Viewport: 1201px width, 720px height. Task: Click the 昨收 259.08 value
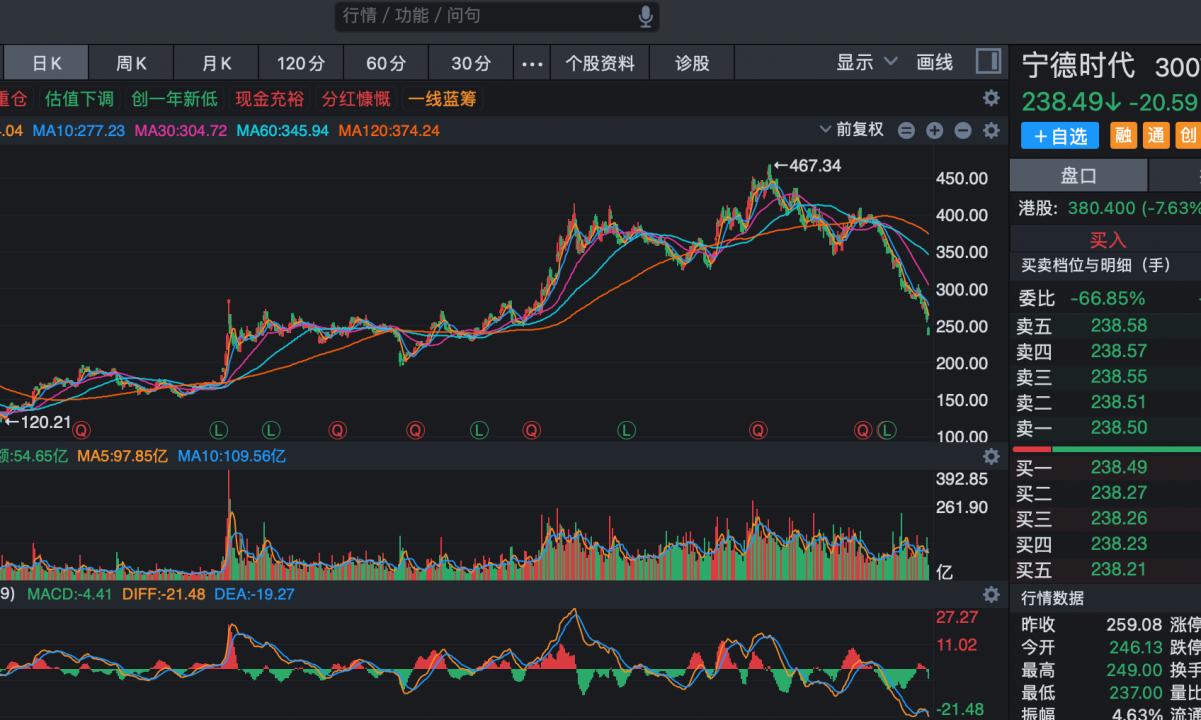coord(1134,624)
